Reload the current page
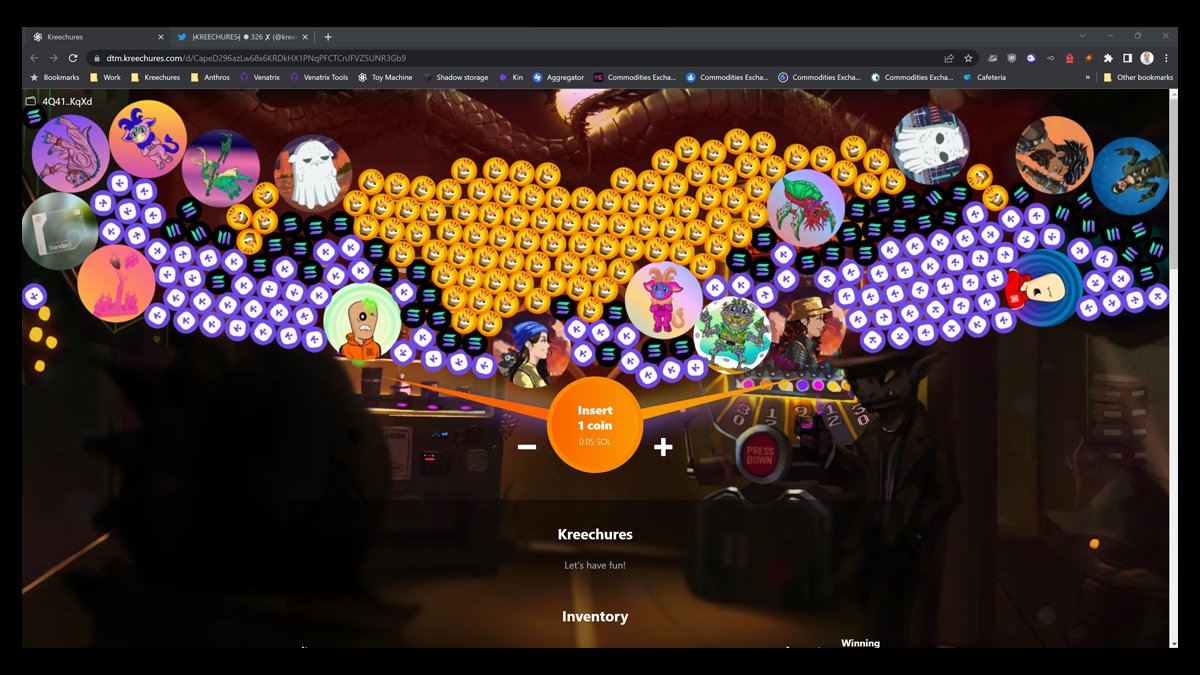The image size is (1200, 675). [73, 58]
